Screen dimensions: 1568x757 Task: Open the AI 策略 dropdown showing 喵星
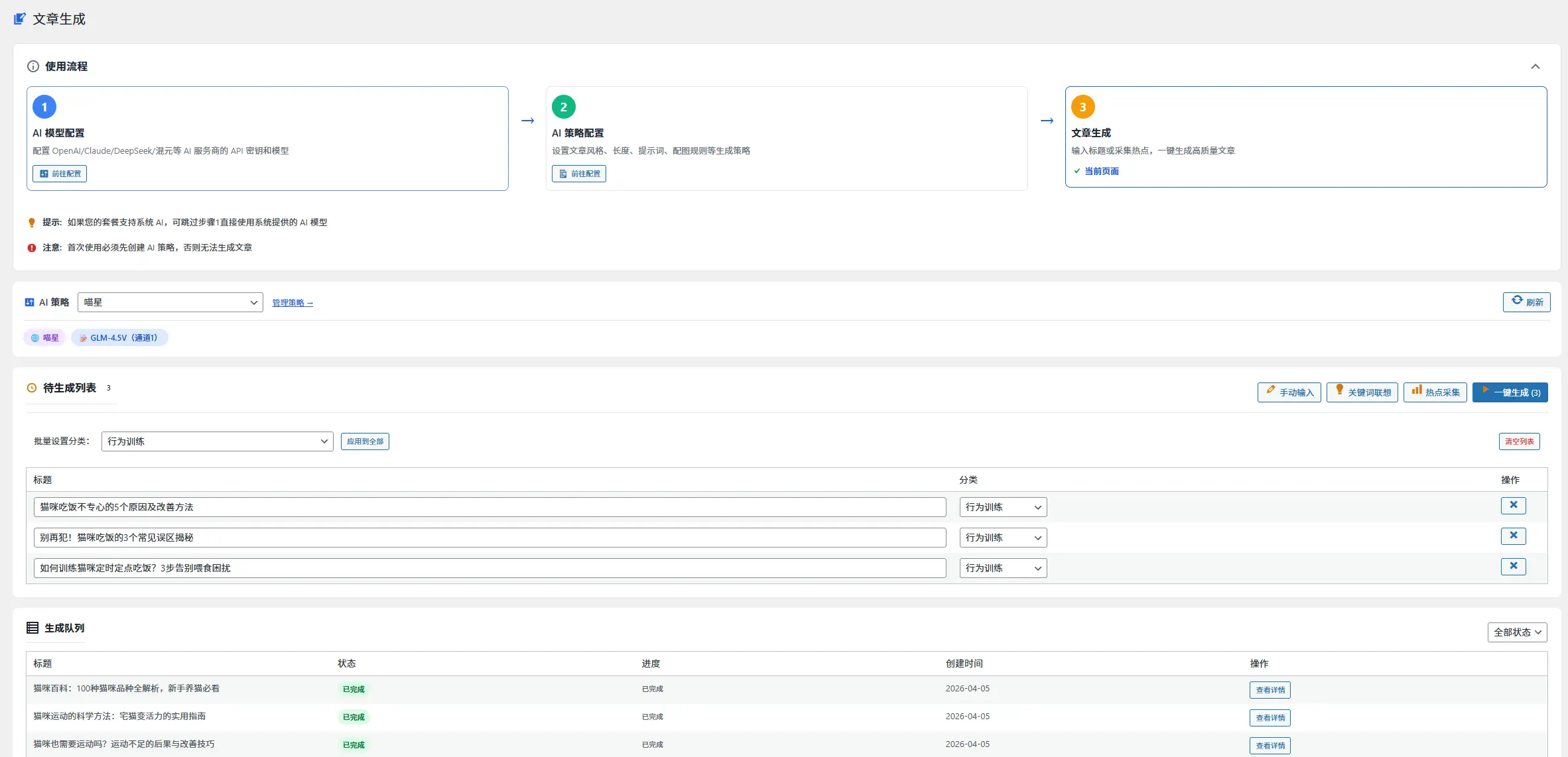coord(170,302)
